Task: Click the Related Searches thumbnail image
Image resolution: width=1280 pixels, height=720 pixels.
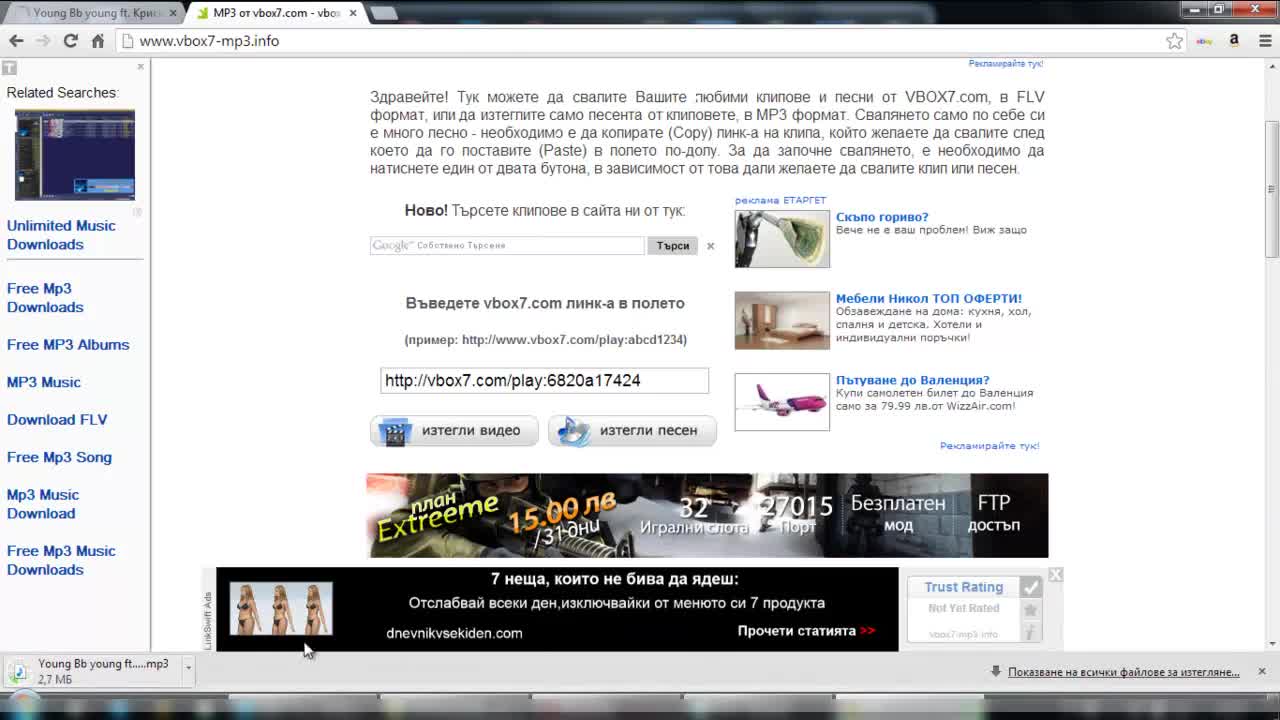Action: pyautogui.click(x=75, y=155)
